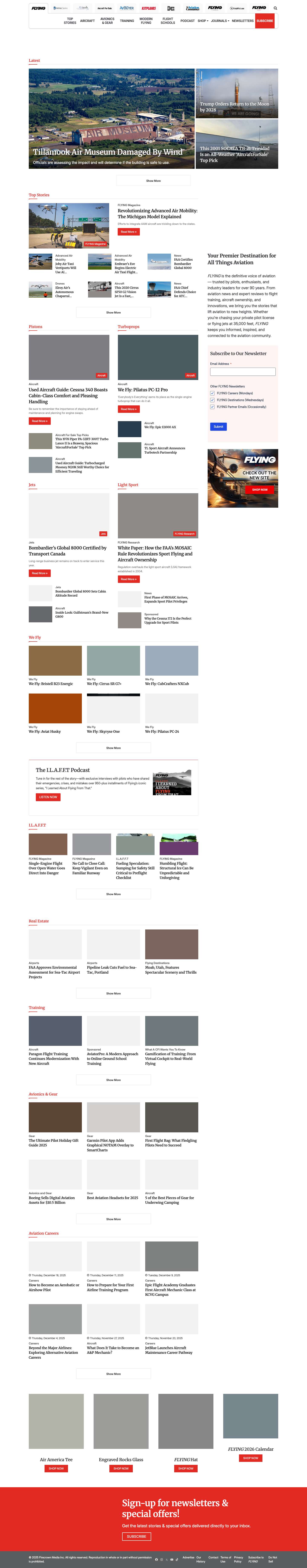307x1568 pixels.
Task: Open the Advertise footer link
Action: pyautogui.click(x=188, y=1558)
